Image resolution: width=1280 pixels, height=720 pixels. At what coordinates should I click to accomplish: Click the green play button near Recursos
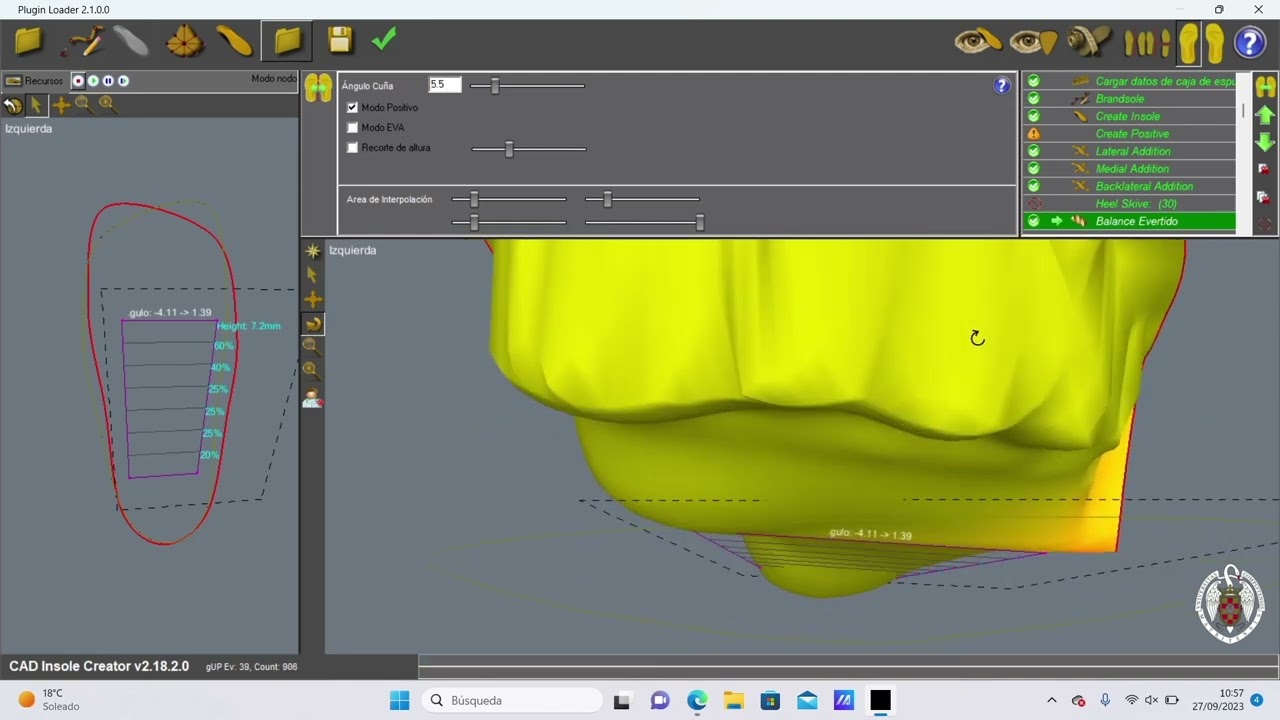point(93,81)
